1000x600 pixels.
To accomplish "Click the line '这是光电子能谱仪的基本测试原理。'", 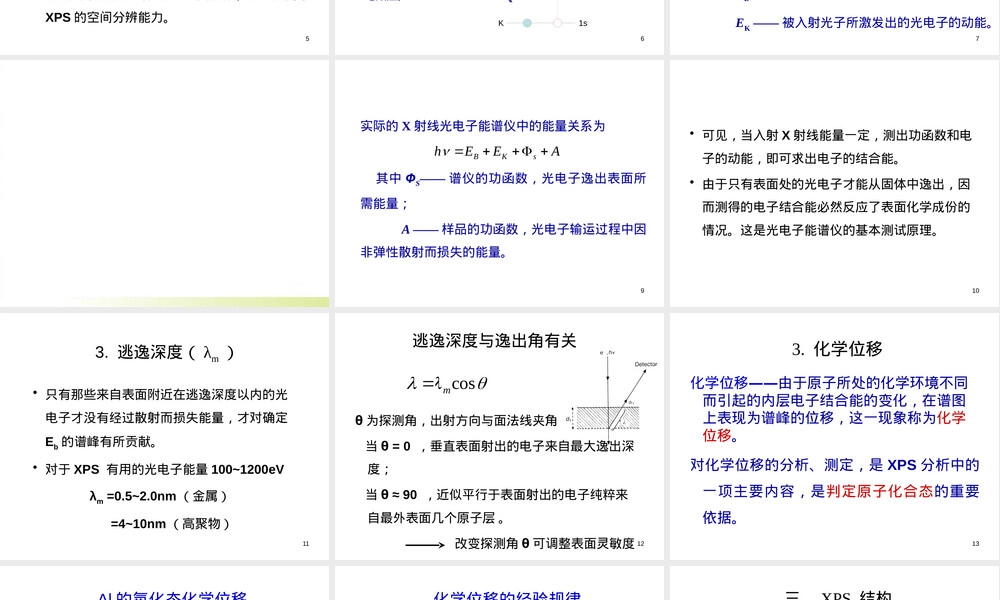I will click(x=841, y=231).
